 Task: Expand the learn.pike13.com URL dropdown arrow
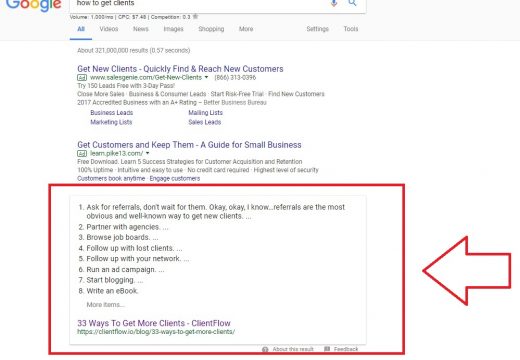(x=147, y=153)
